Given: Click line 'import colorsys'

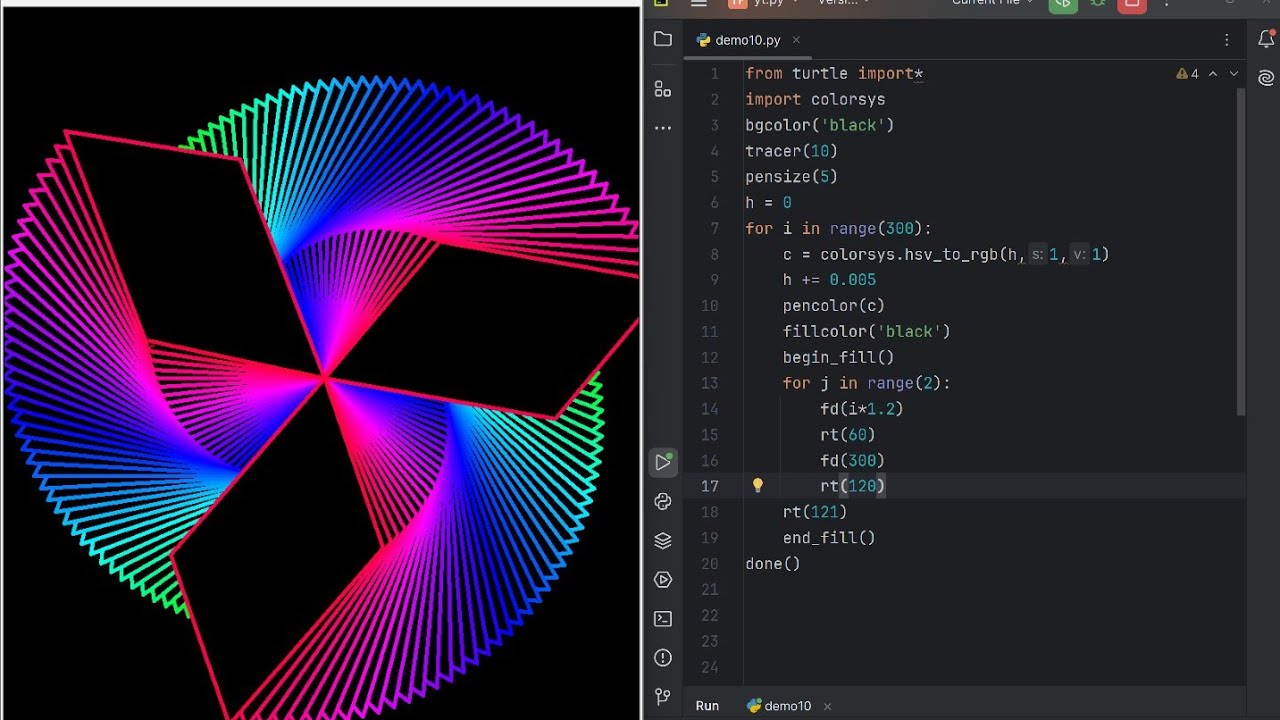Looking at the screenshot, I should pyautogui.click(x=815, y=99).
